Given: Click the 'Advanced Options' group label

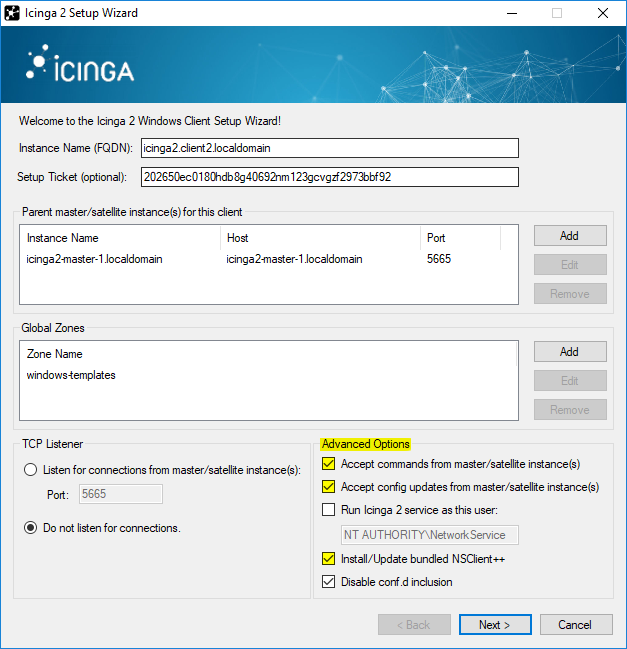Looking at the screenshot, I should pos(366,444).
